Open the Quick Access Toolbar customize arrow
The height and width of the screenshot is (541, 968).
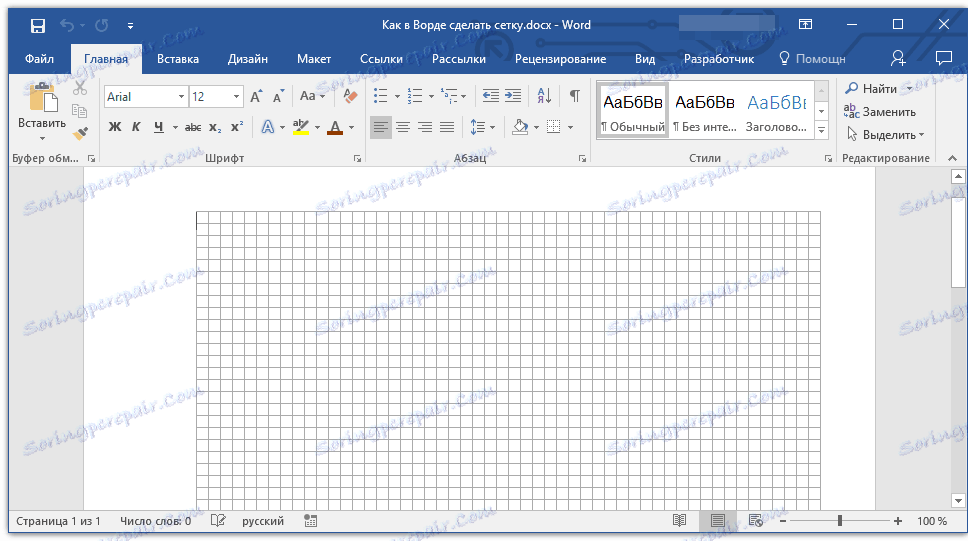pos(130,25)
